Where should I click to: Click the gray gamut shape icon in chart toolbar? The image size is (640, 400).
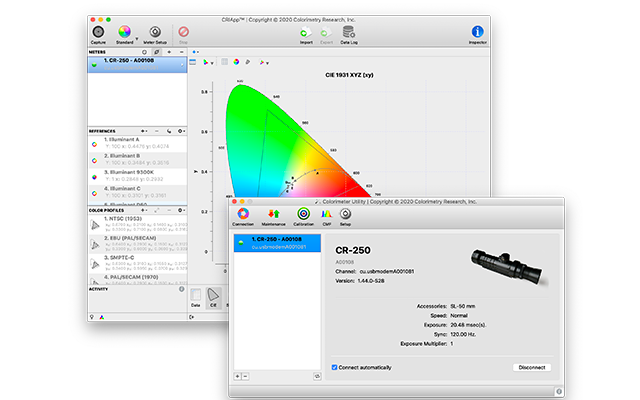[x=248, y=62]
